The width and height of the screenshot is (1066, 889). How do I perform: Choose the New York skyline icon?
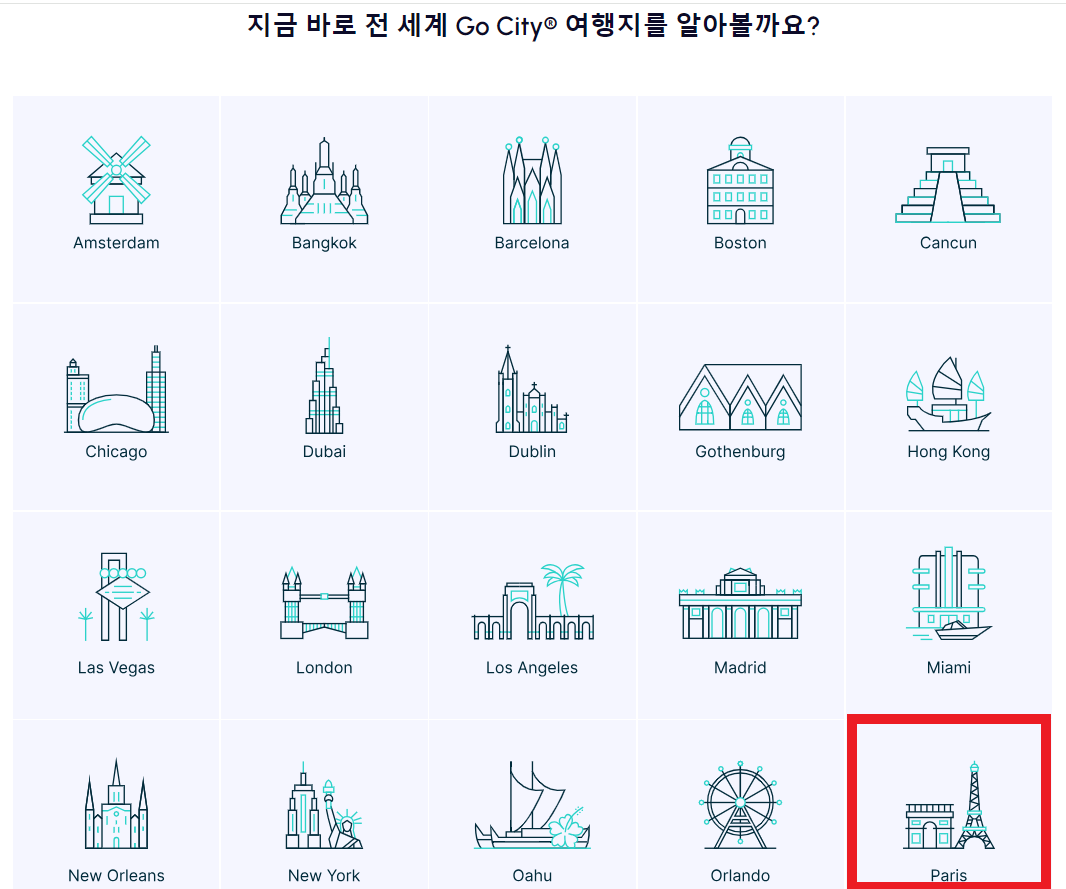324,806
